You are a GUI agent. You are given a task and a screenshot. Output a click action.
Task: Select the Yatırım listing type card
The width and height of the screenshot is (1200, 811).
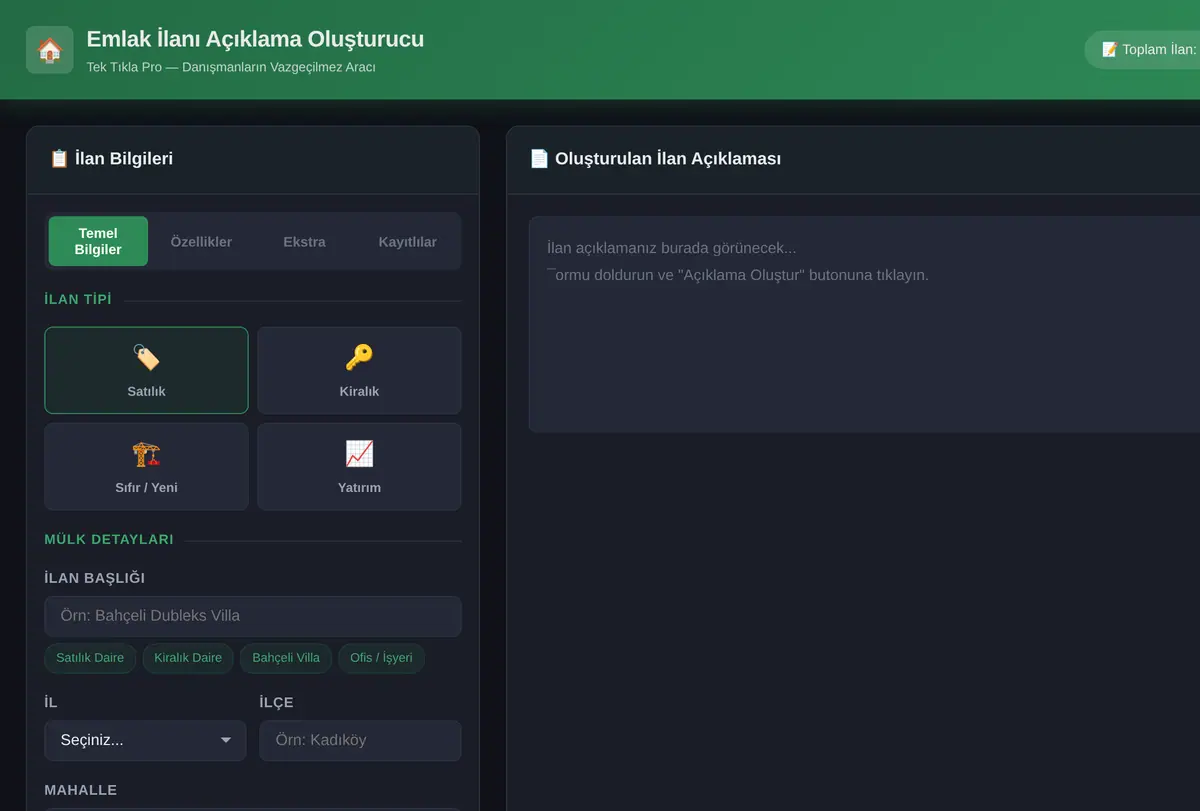tap(359, 466)
